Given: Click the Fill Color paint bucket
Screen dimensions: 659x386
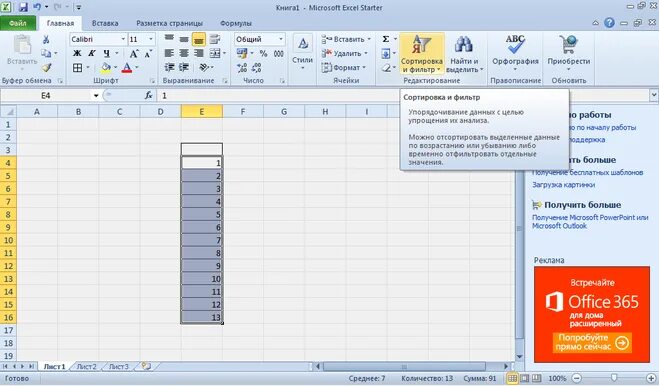Looking at the screenshot, I should (106, 67).
